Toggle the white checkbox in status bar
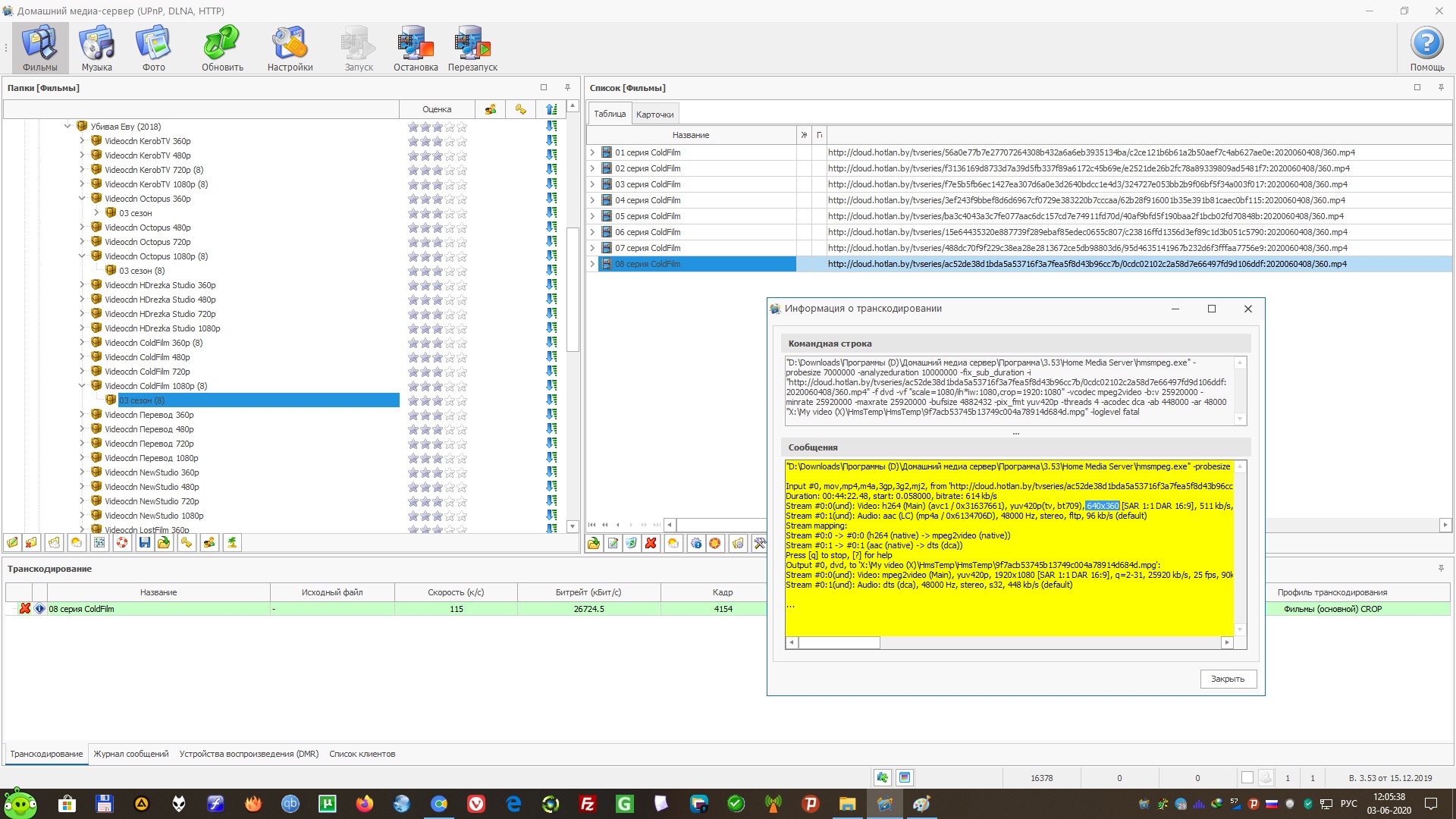Viewport: 1456px width, 819px height. pyautogui.click(x=1247, y=778)
